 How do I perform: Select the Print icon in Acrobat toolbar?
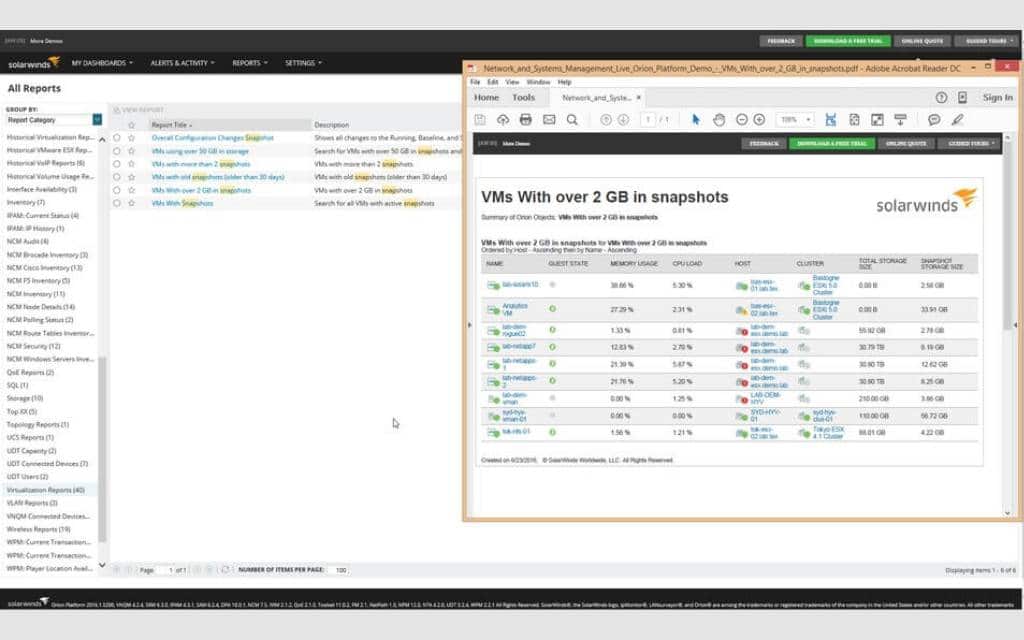(525, 117)
